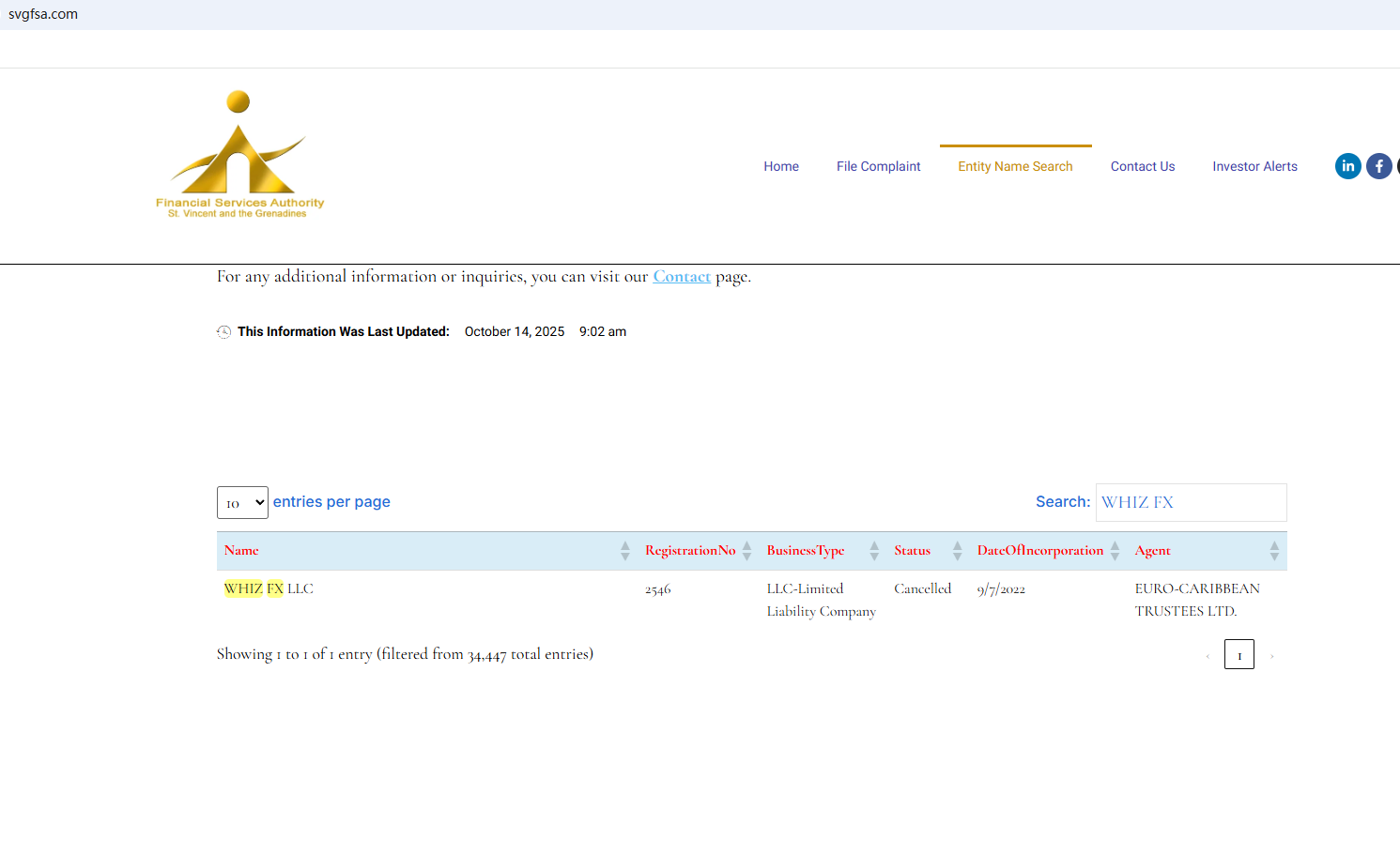Open the LinkedIn social icon
Viewport: 1400px width, 855px height.
tap(1347, 166)
